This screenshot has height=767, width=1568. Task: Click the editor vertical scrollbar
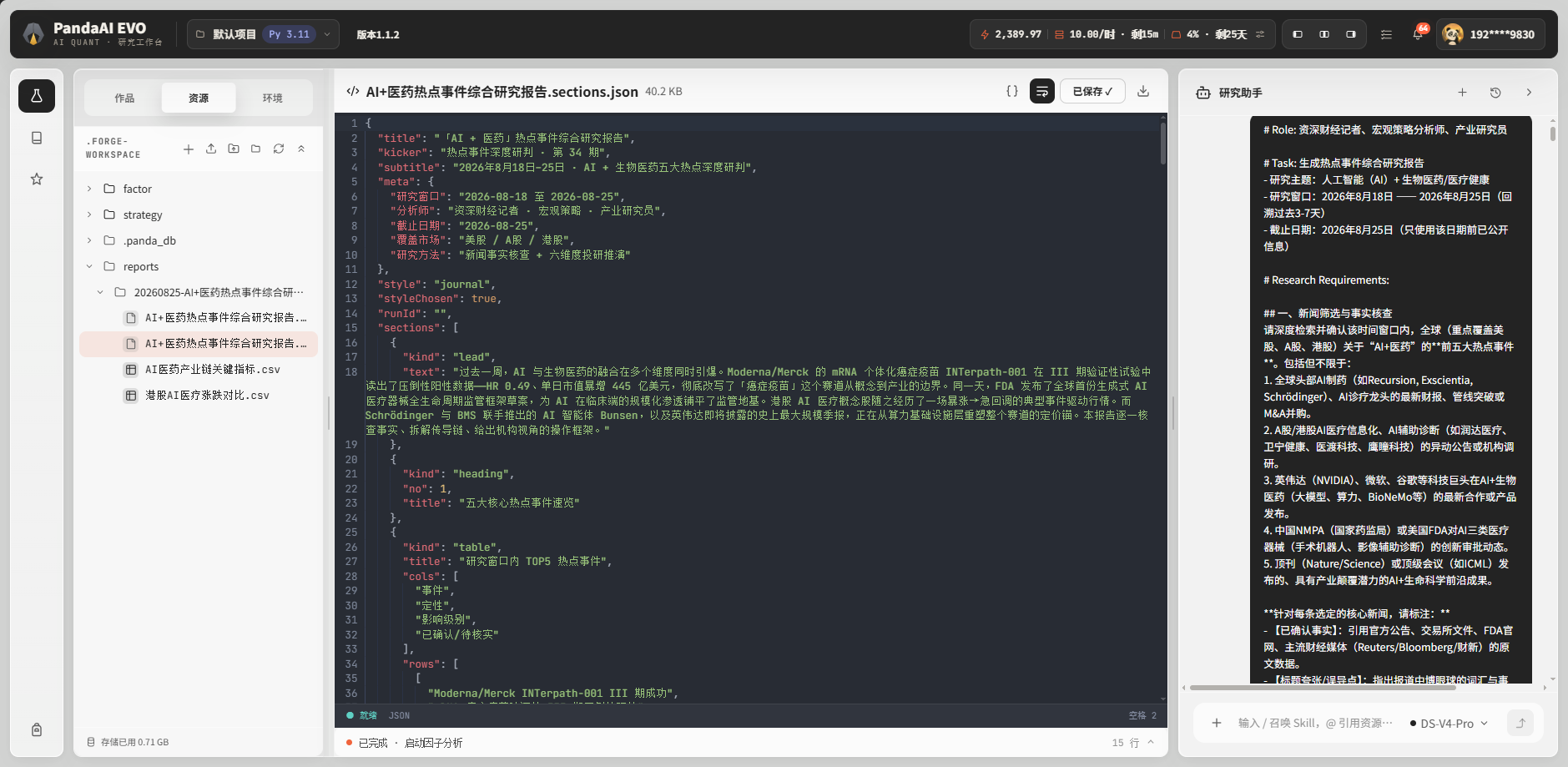tap(1163, 143)
